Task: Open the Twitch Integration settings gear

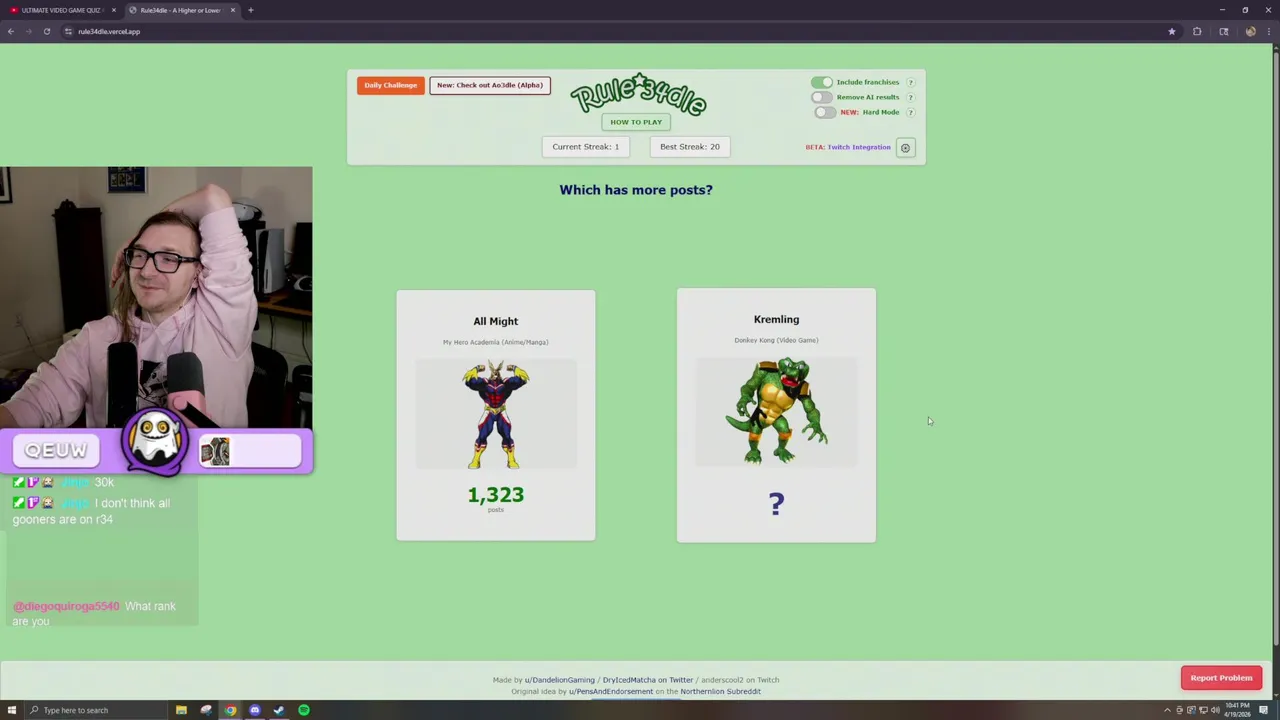Action: (x=905, y=148)
